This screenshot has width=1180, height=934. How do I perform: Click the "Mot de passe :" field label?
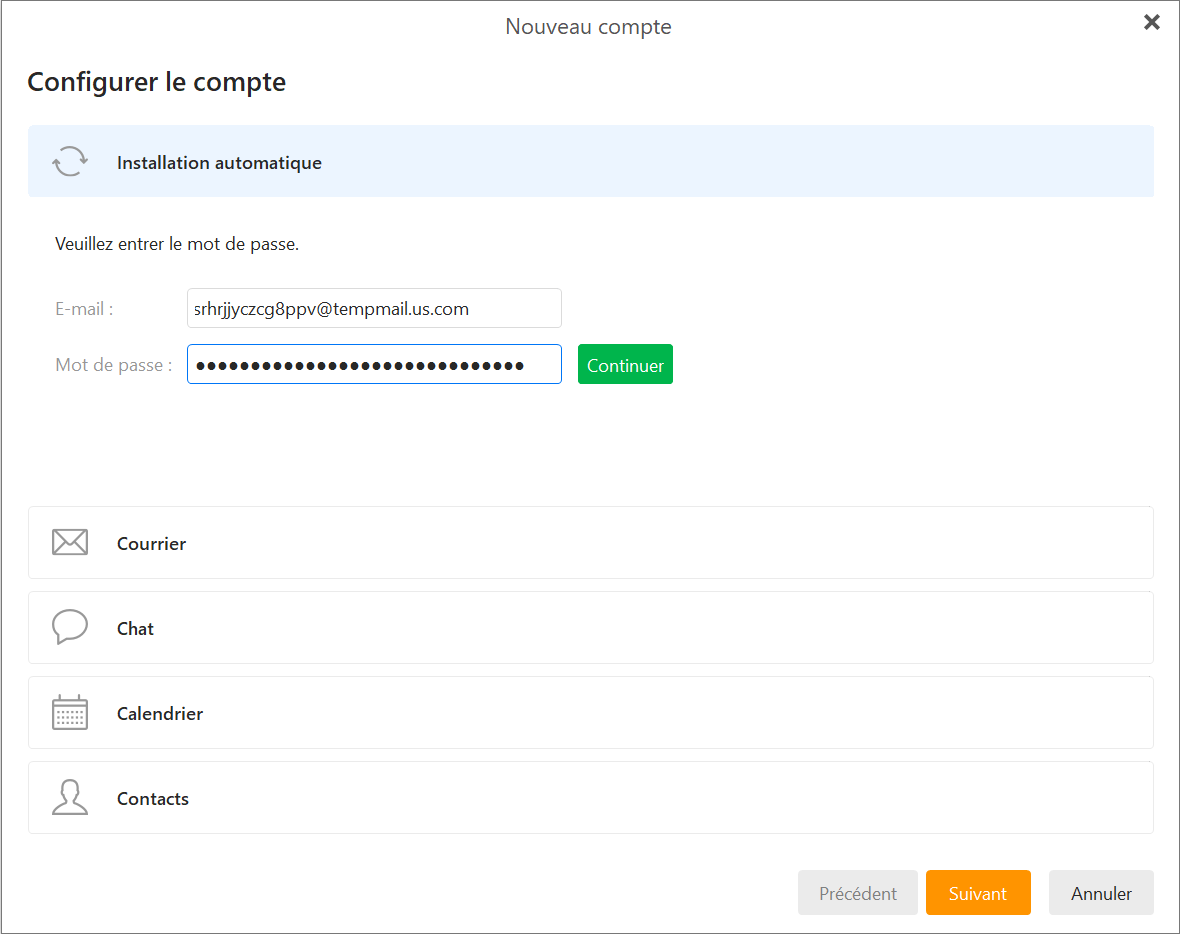click(113, 365)
